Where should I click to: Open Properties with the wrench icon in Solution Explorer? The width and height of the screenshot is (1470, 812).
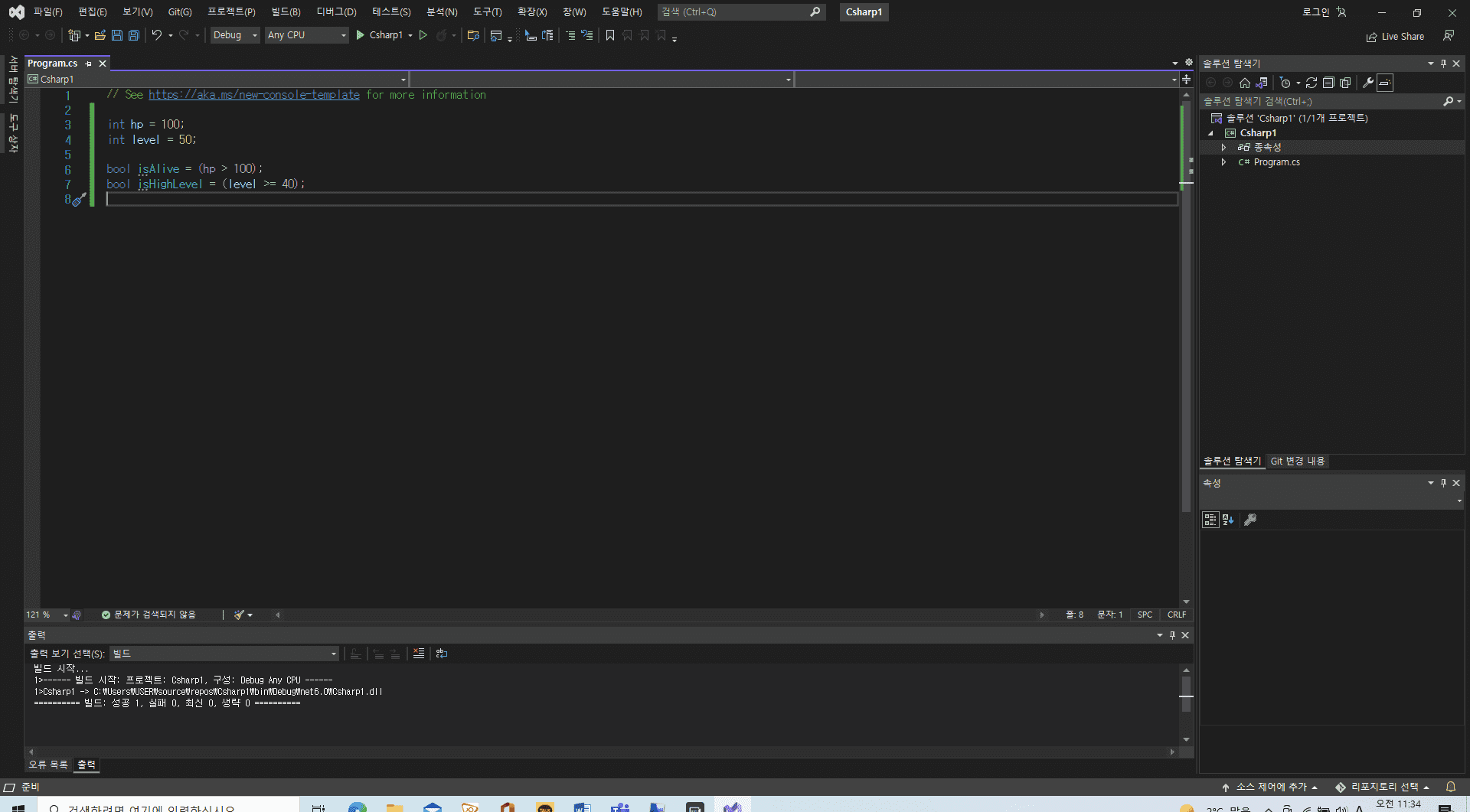click(1368, 83)
